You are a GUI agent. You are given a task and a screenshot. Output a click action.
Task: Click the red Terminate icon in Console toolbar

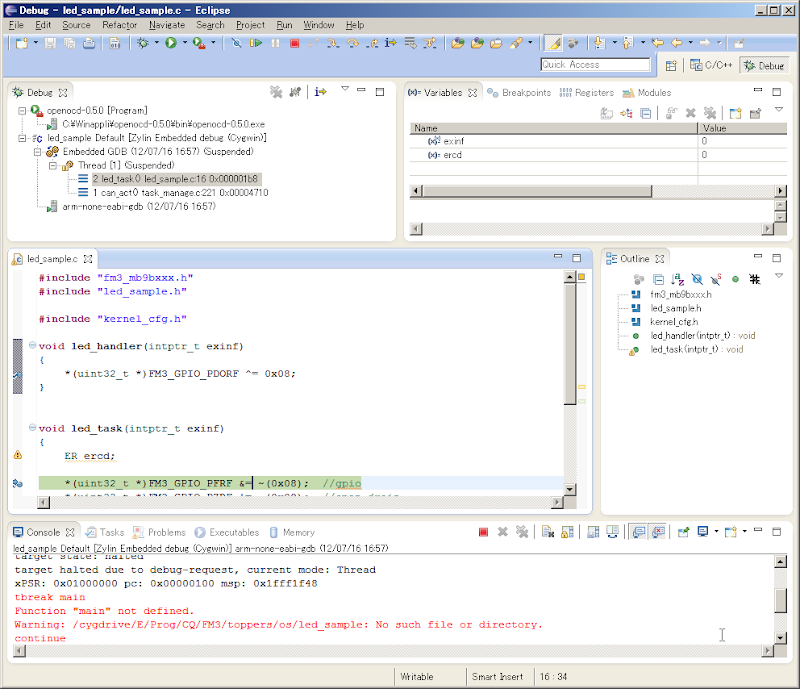tap(483, 533)
